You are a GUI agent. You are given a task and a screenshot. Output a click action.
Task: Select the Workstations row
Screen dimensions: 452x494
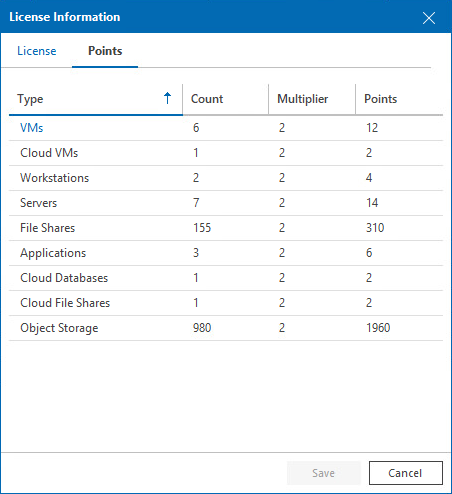pos(226,178)
